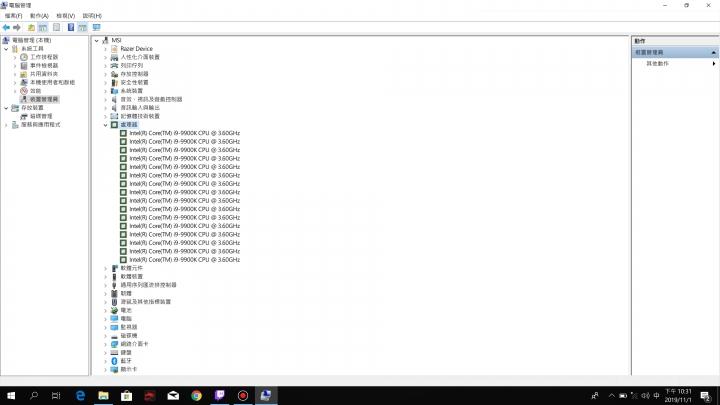
Task: Expand the 網路介面卡 category
Action: [x=105, y=344]
